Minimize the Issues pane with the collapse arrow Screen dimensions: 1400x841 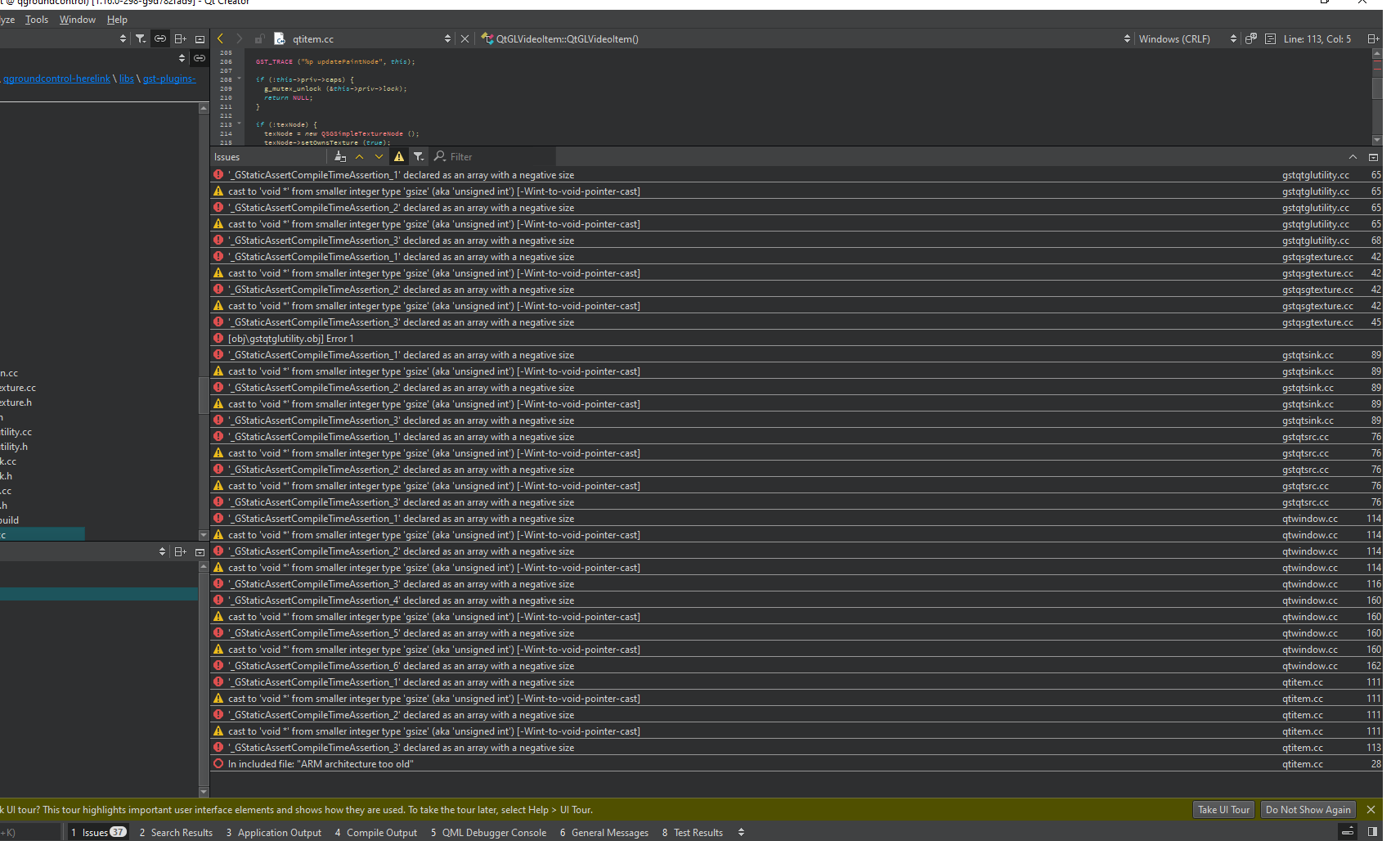[1353, 156]
